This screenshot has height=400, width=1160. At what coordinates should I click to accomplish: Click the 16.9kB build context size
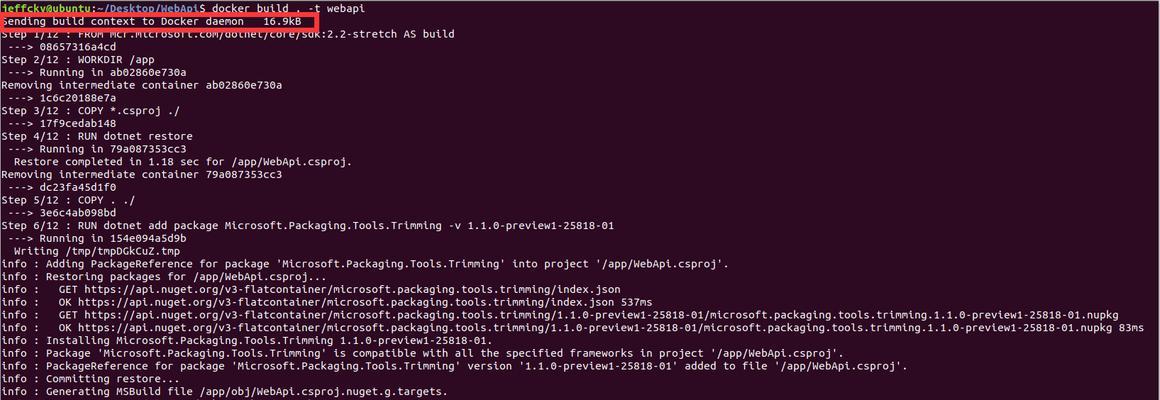tap(282, 22)
